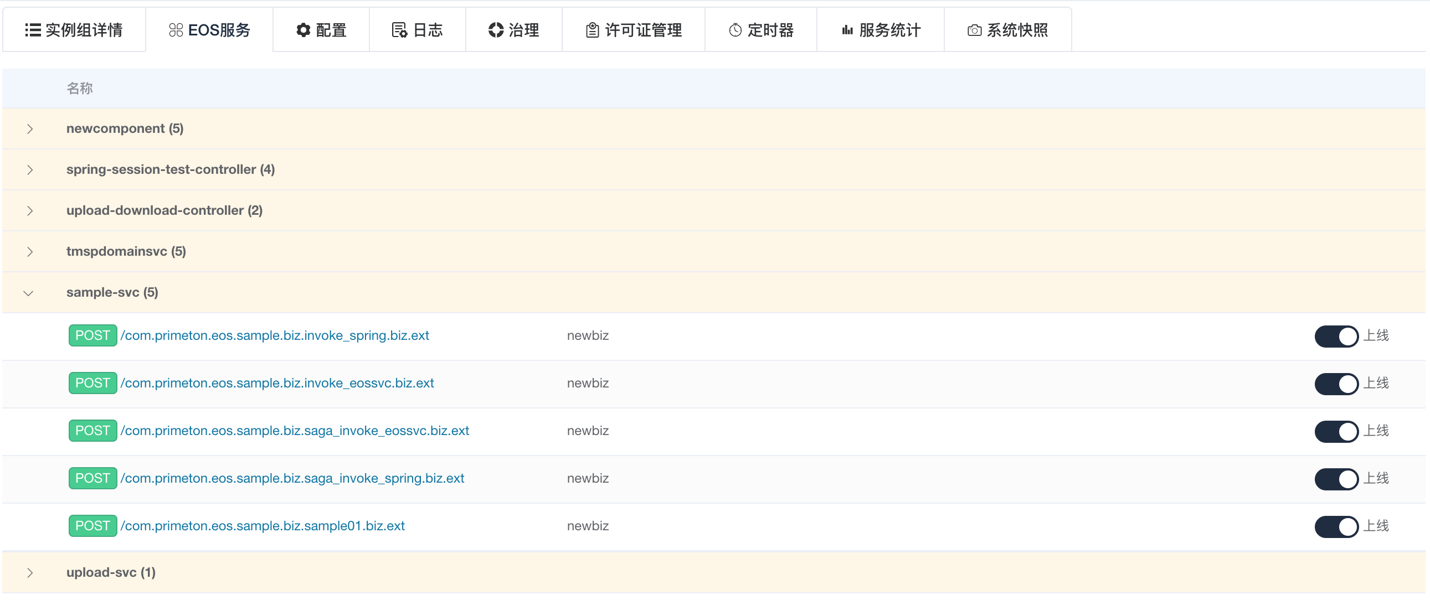This screenshot has width=1430, height=600.
Task: Toggle invoke_spring.biz.ext online switch off
Action: [1336, 336]
